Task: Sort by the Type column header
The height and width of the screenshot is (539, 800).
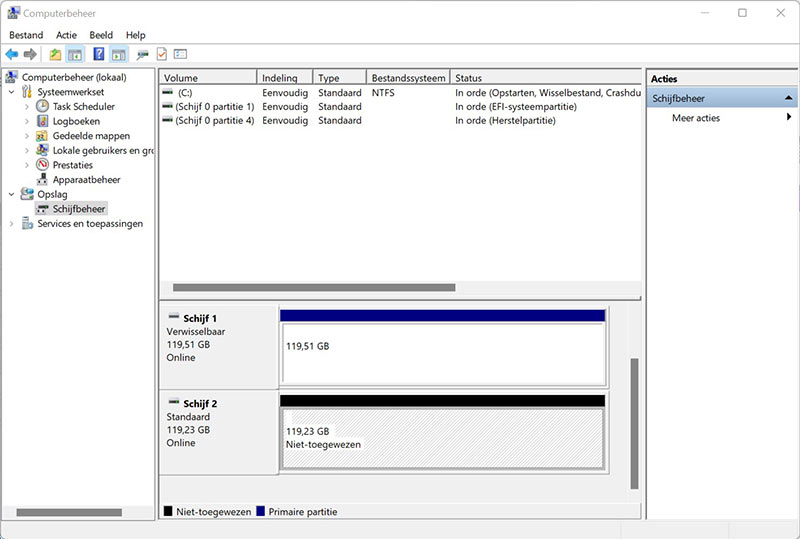Action: coord(340,78)
